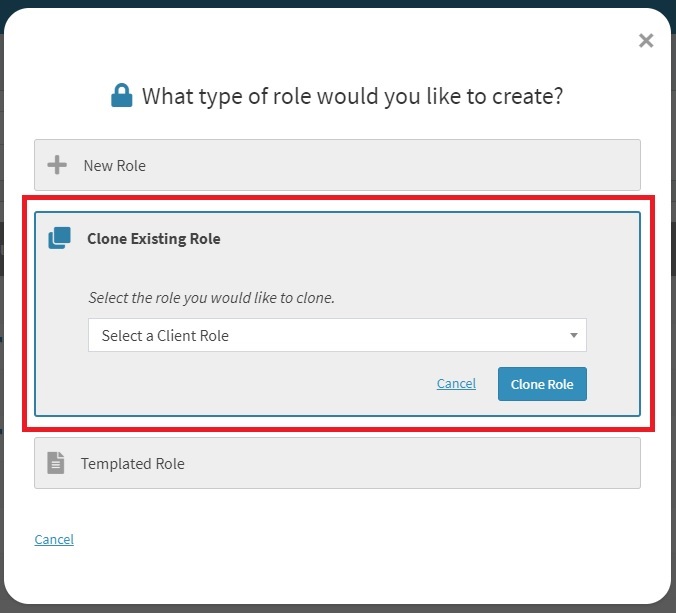Close the role creation dialog with the X

[646, 40]
